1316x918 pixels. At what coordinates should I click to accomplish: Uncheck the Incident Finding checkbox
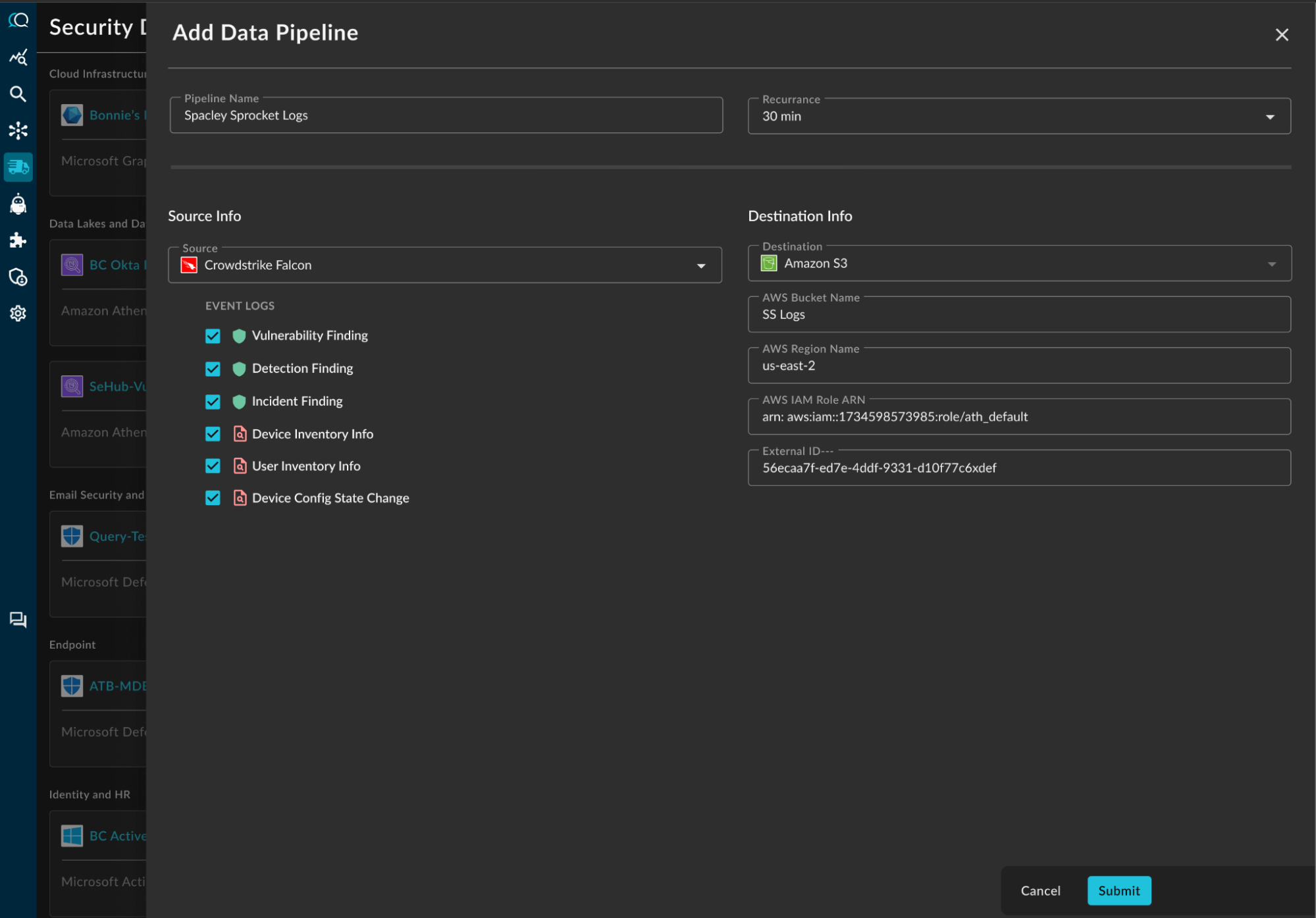coord(213,402)
